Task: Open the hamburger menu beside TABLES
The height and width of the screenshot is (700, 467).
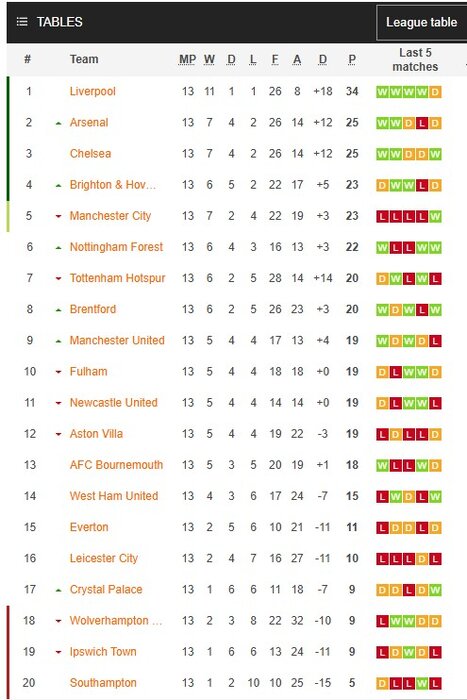Action: [x=22, y=22]
